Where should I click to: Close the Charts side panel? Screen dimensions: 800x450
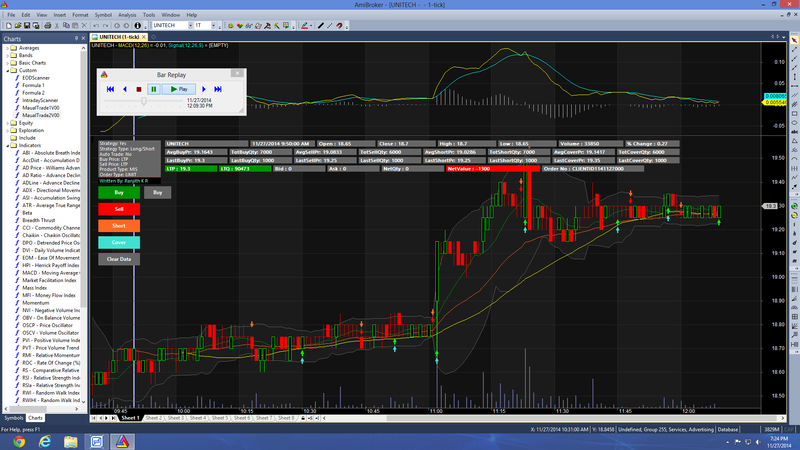click(x=83, y=38)
